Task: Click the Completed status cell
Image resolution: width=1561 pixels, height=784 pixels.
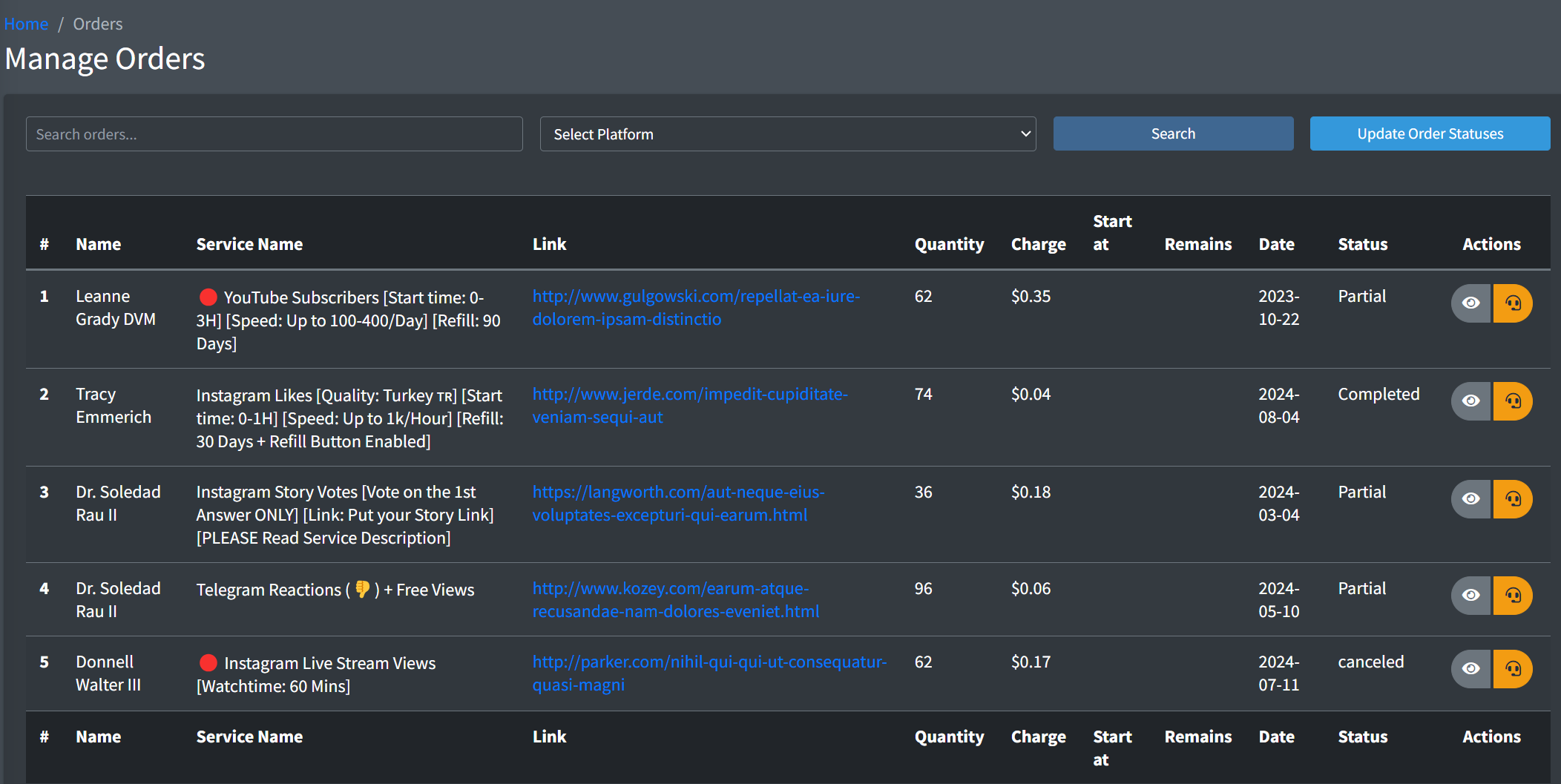Action: [1378, 394]
